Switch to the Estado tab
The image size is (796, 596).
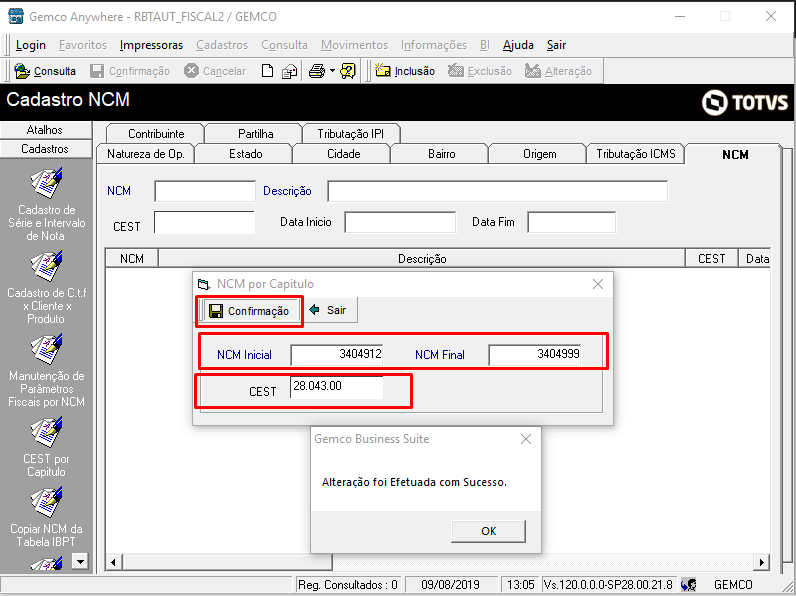(x=245, y=154)
